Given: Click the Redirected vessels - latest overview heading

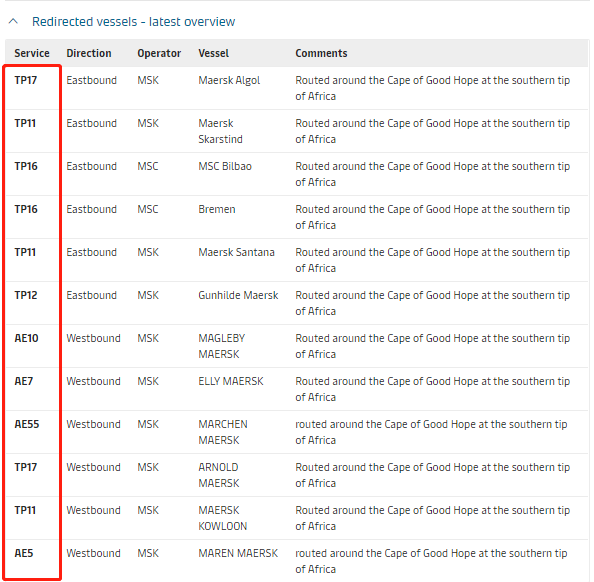Looking at the screenshot, I should tap(133, 22).
